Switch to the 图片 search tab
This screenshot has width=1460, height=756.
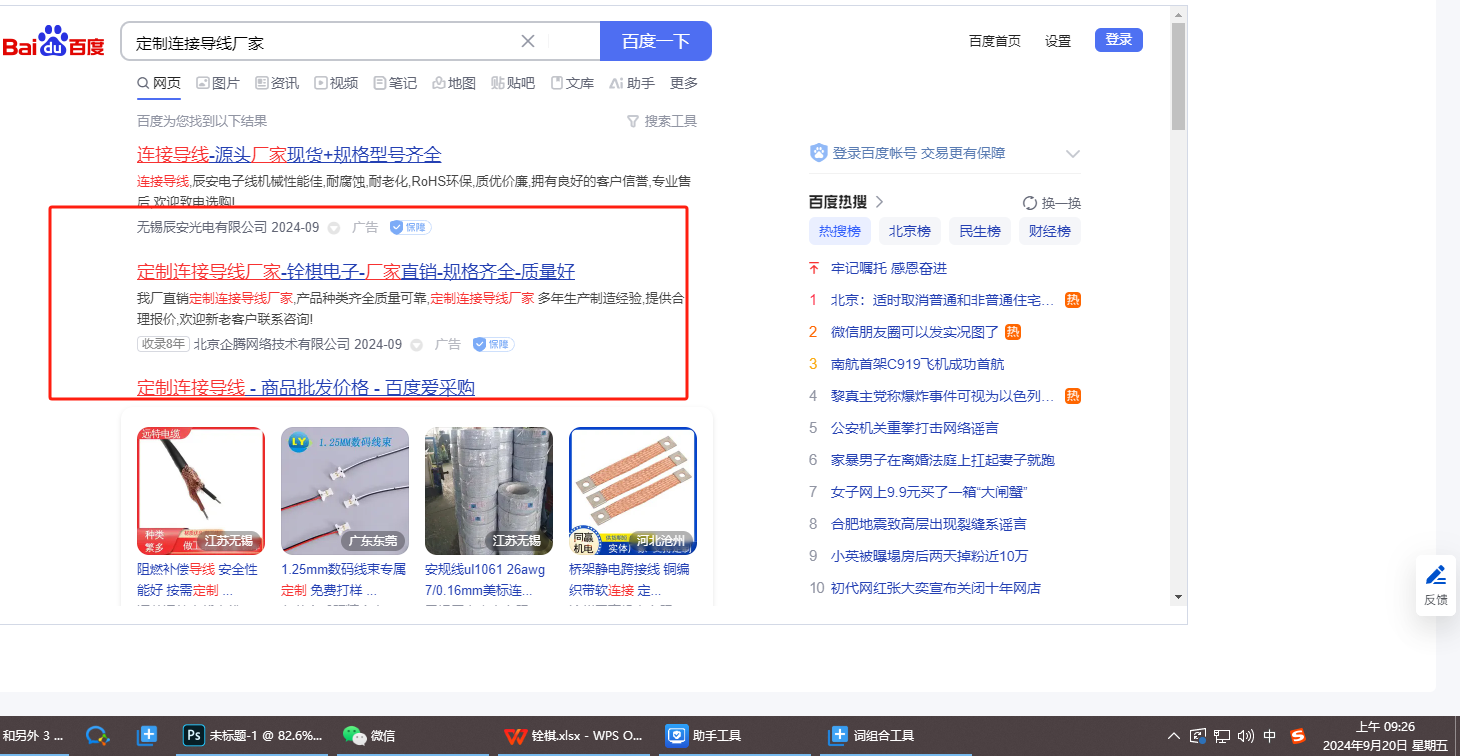(x=217, y=83)
